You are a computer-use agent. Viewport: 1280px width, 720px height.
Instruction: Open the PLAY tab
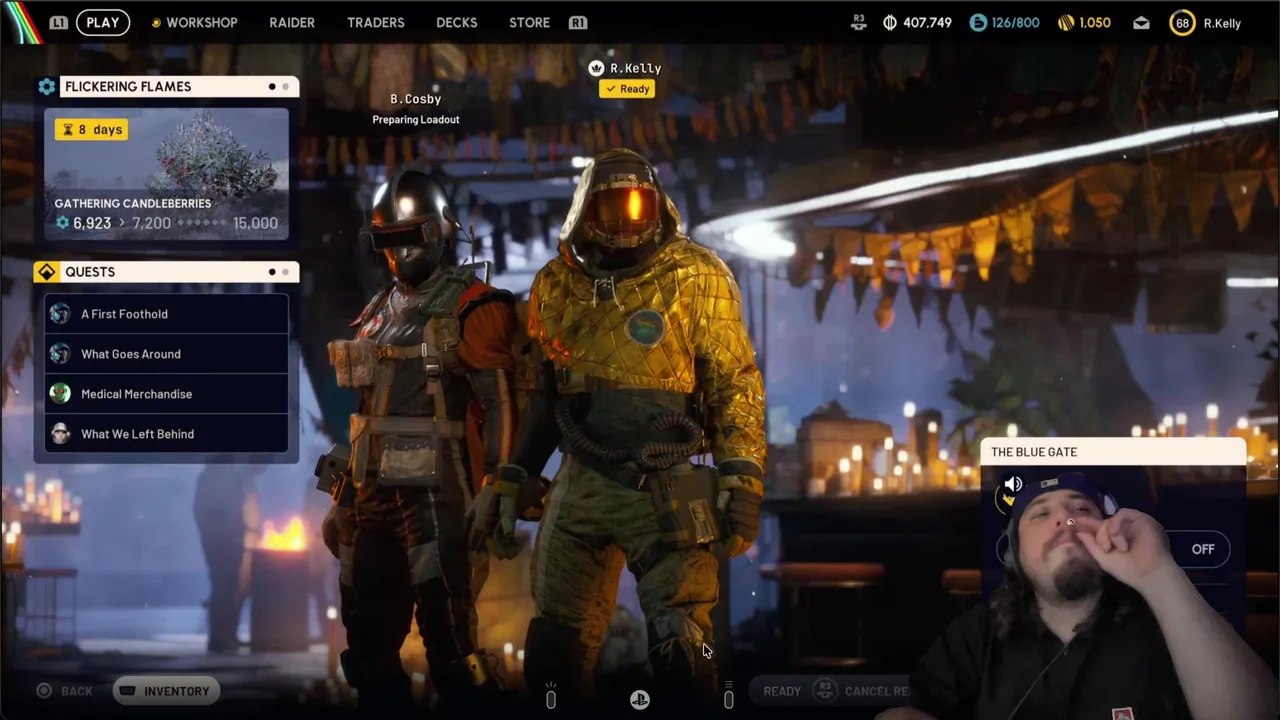click(102, 22)
